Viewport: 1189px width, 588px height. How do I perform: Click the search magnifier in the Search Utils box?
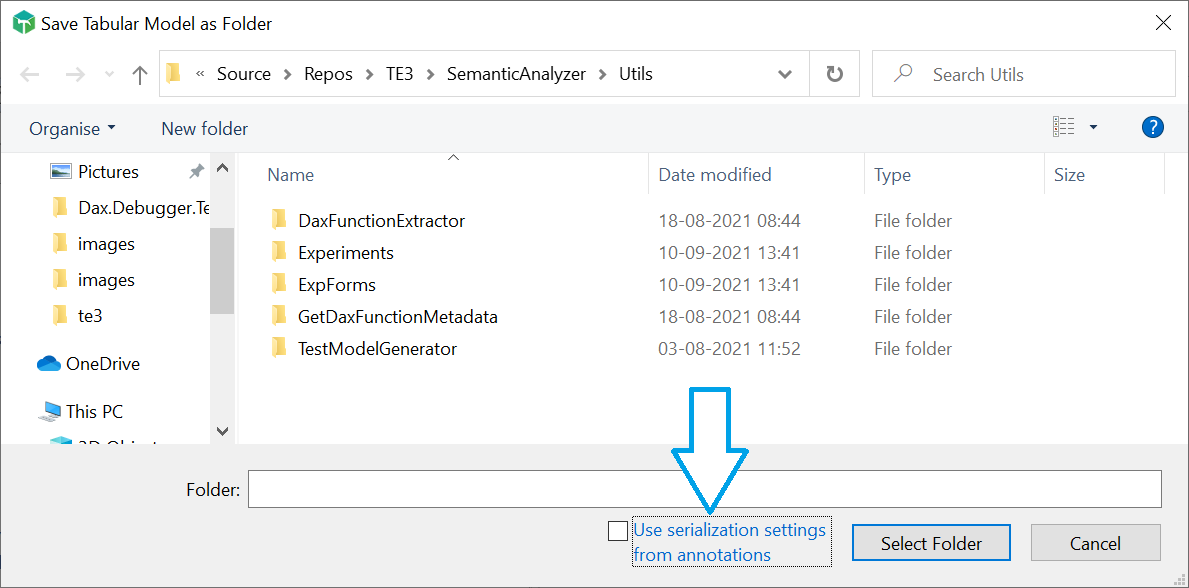click(905, 73)
